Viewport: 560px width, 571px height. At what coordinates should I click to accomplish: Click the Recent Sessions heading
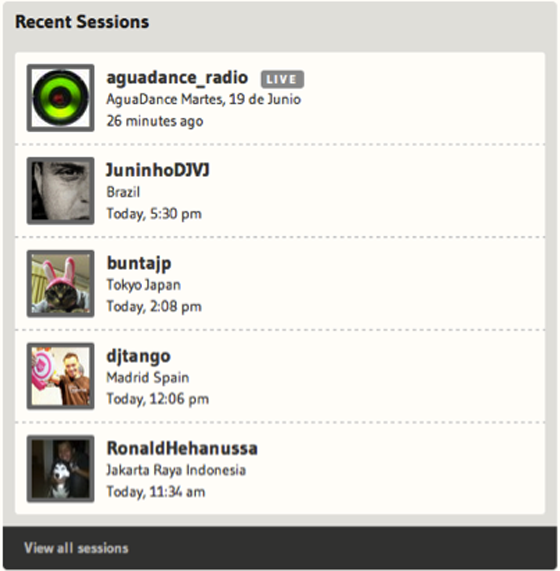pos(82,21)
